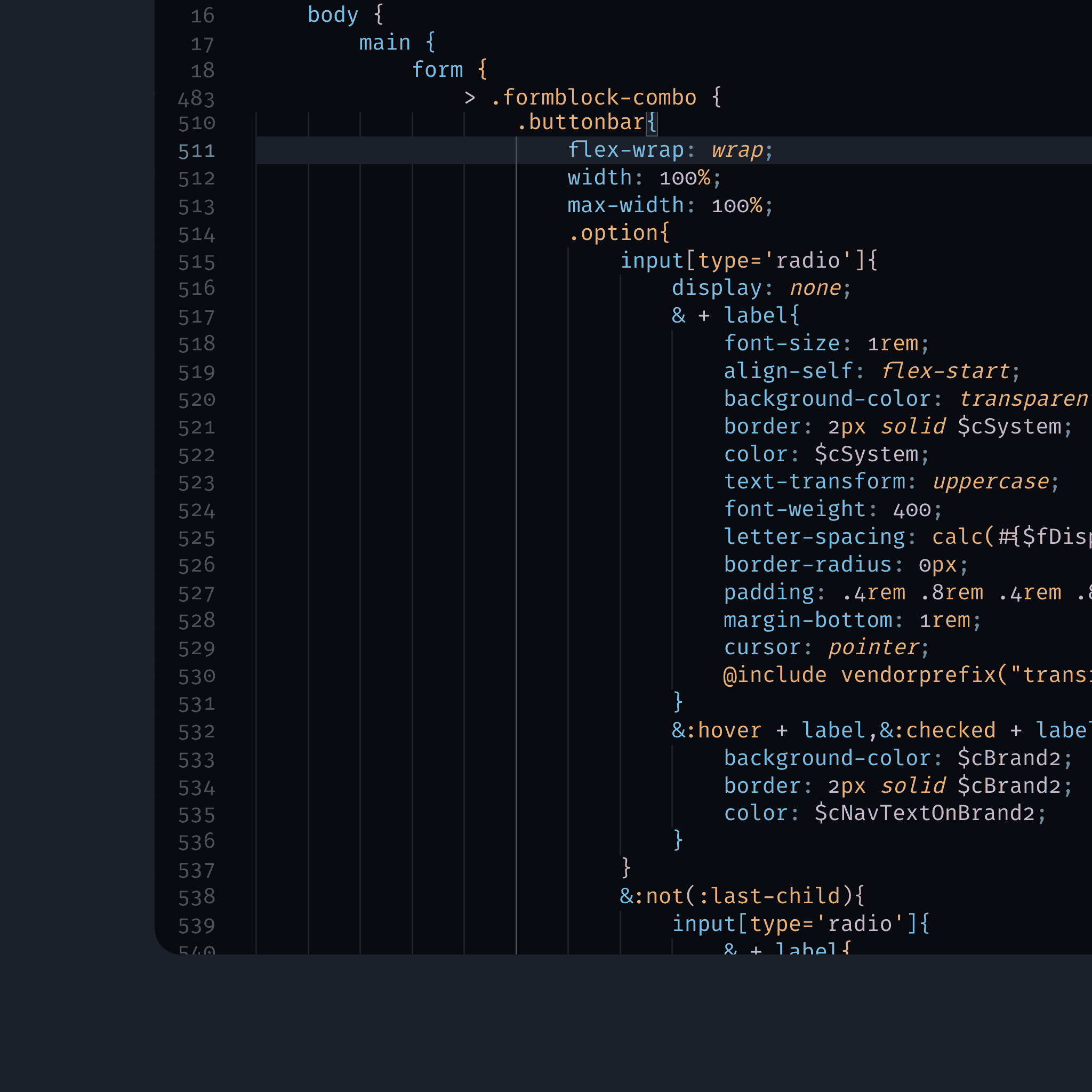Click '&:hover + label' selector text
Screen dimensions: 1092x1092
[x=769, y=730]
